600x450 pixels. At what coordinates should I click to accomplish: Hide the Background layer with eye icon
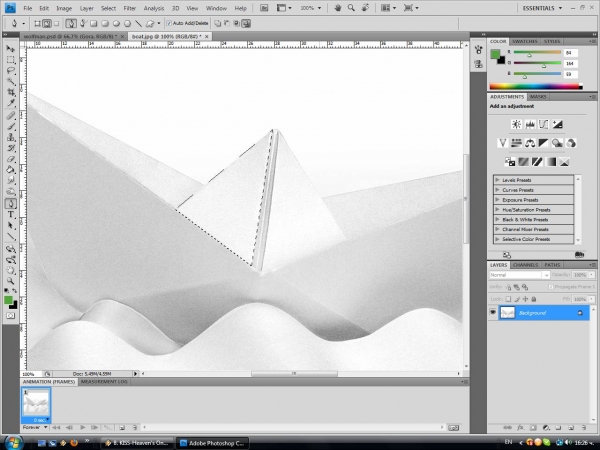(x=493, y=313)
